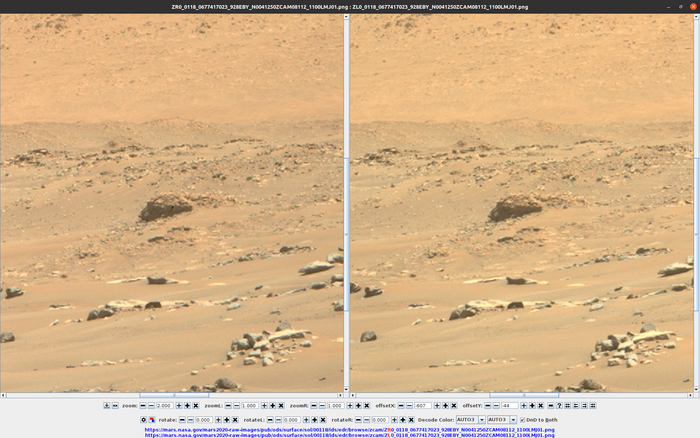This screenshot has width=700, height=438.
Task: Click the bold minus button for zoom
Action: coord(143,405)
